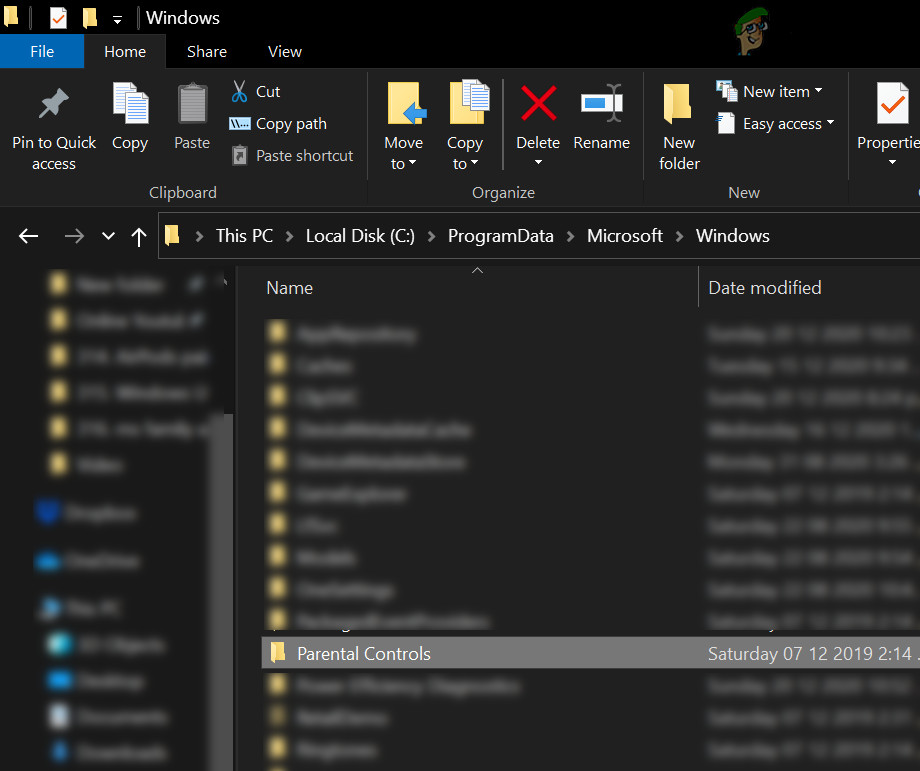Sort by the Name column header
920x771 pixels.
[289, 288]
